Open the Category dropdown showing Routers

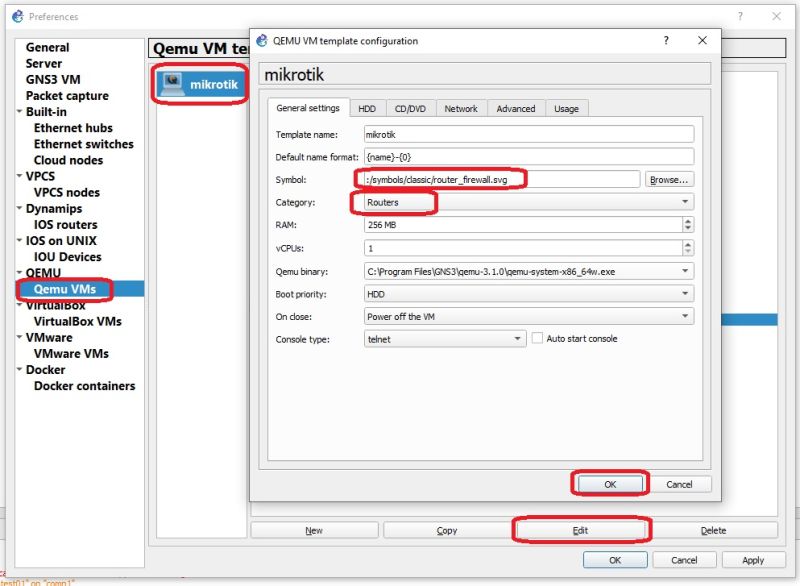(529, 202)
